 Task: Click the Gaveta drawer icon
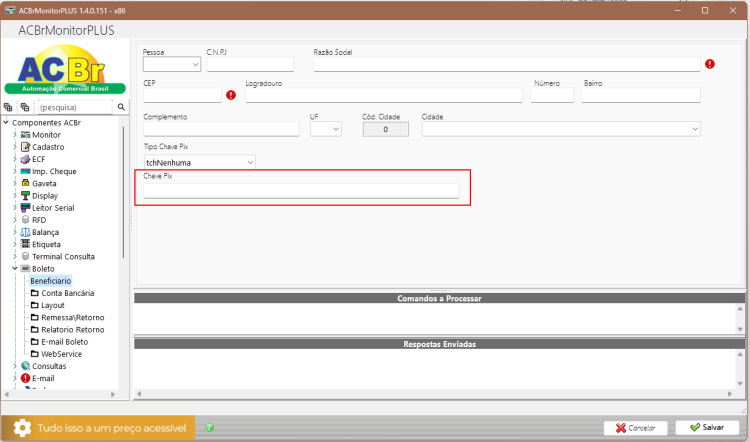tap(25, 183)
